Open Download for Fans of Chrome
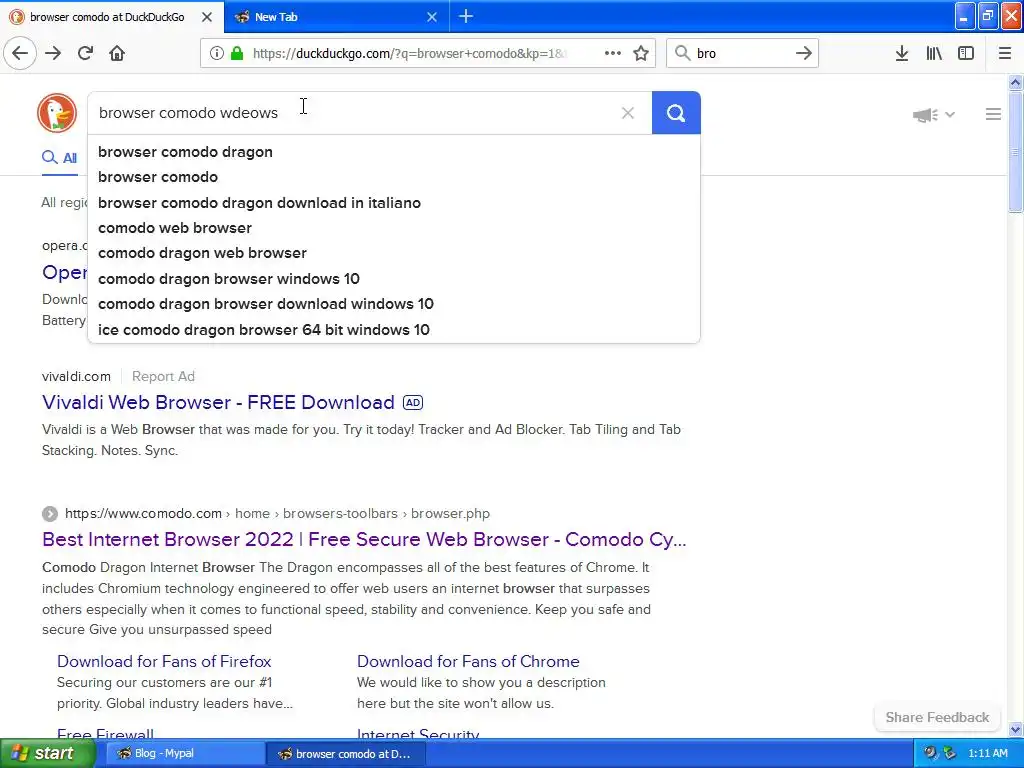The image size is (1024, 768). click(x=468, y=661)
